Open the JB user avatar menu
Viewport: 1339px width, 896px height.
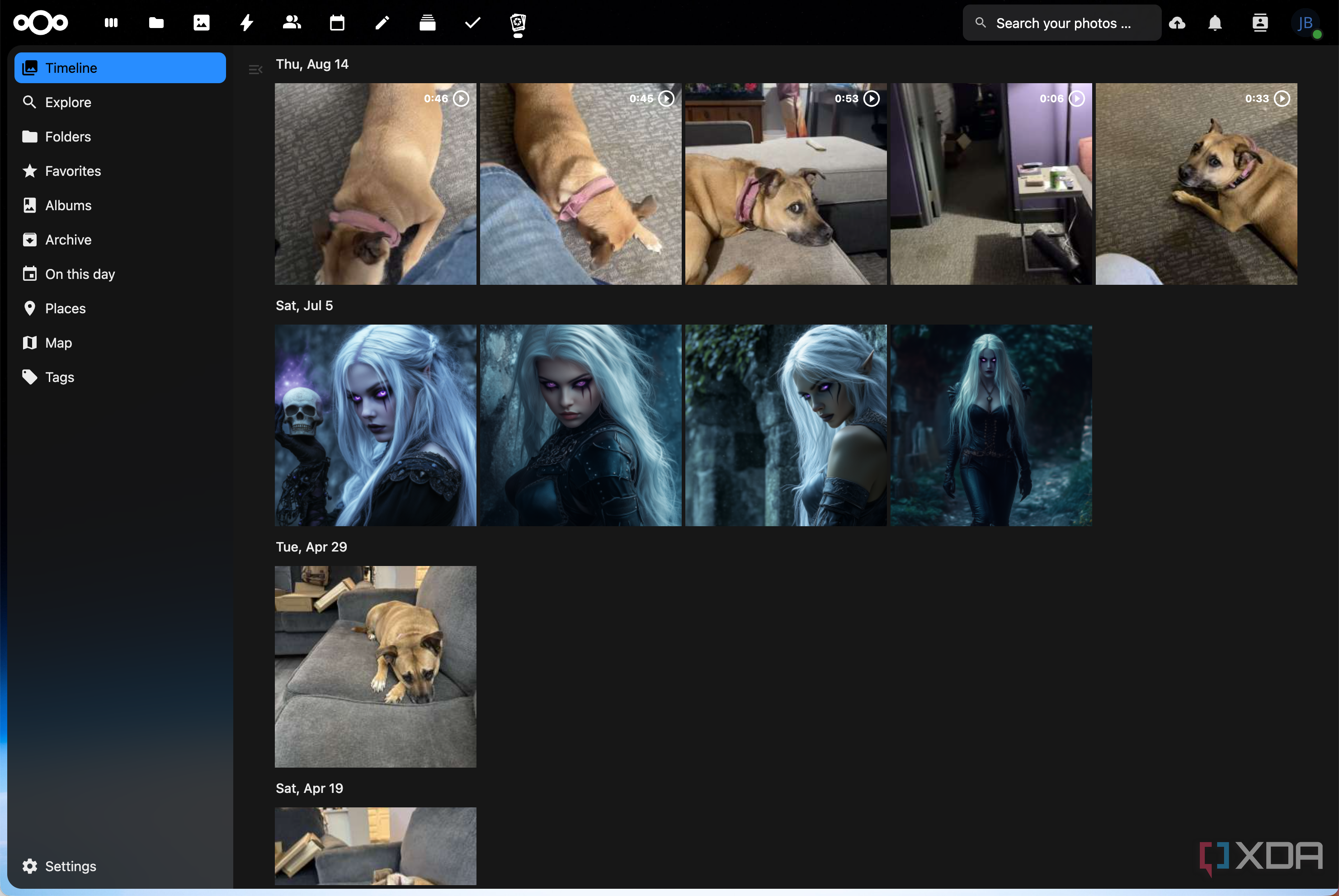pyautogui.click(x=1305, y=23)
